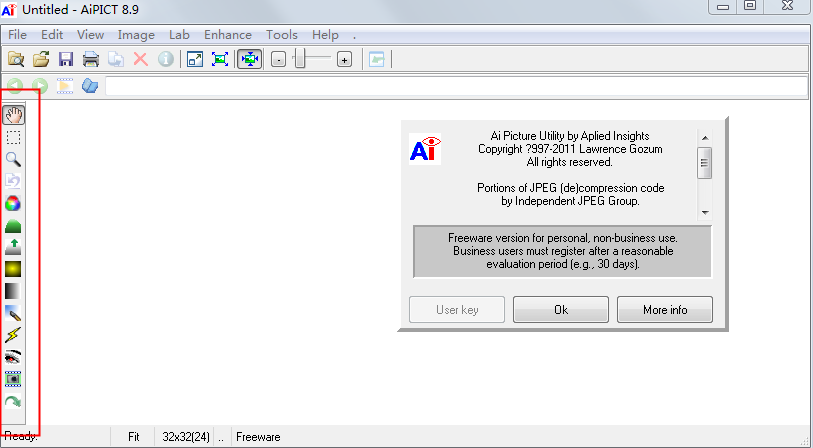Click the User key button

coord(457,310)
